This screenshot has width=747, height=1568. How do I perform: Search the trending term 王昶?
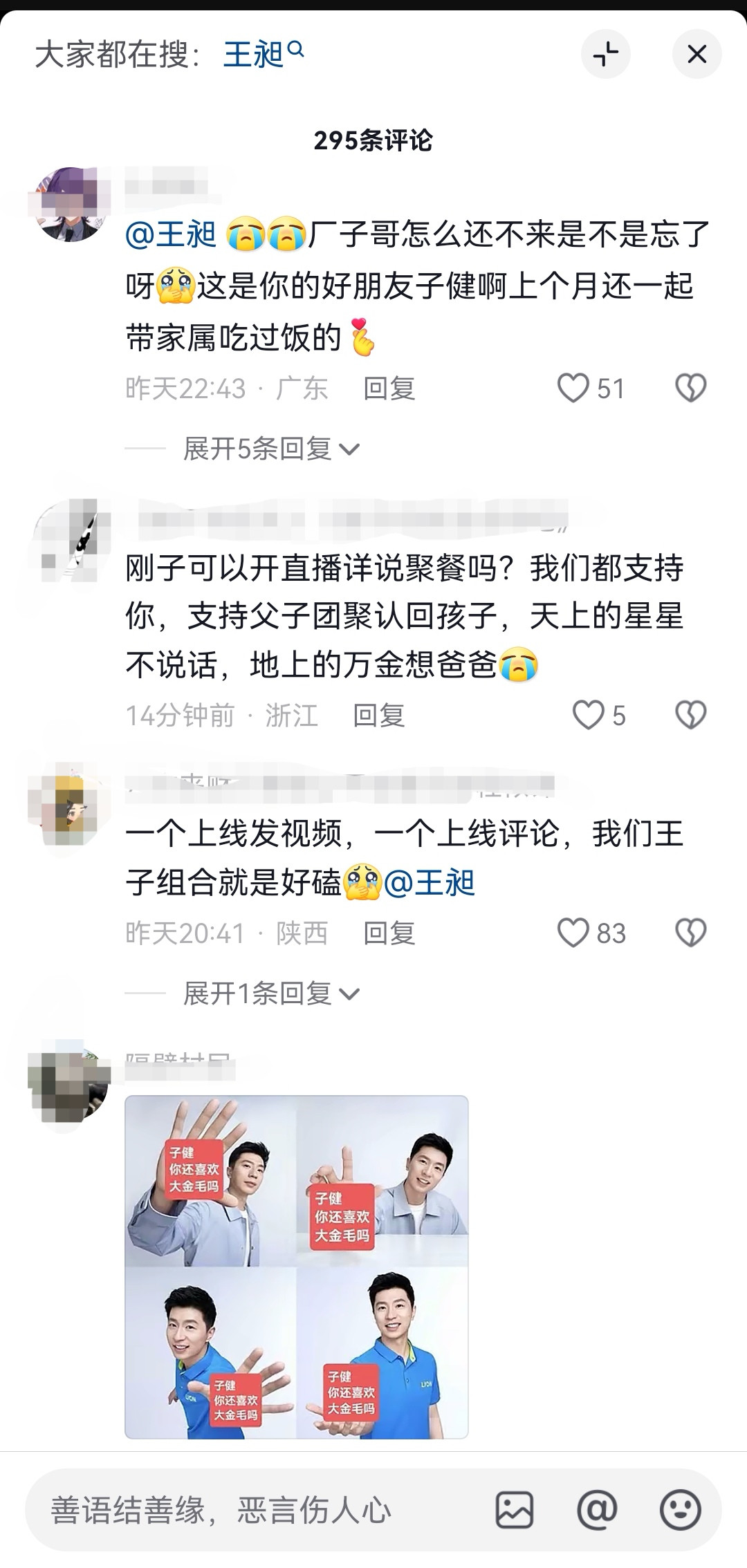pyautogui.click(x=263, y=54)
